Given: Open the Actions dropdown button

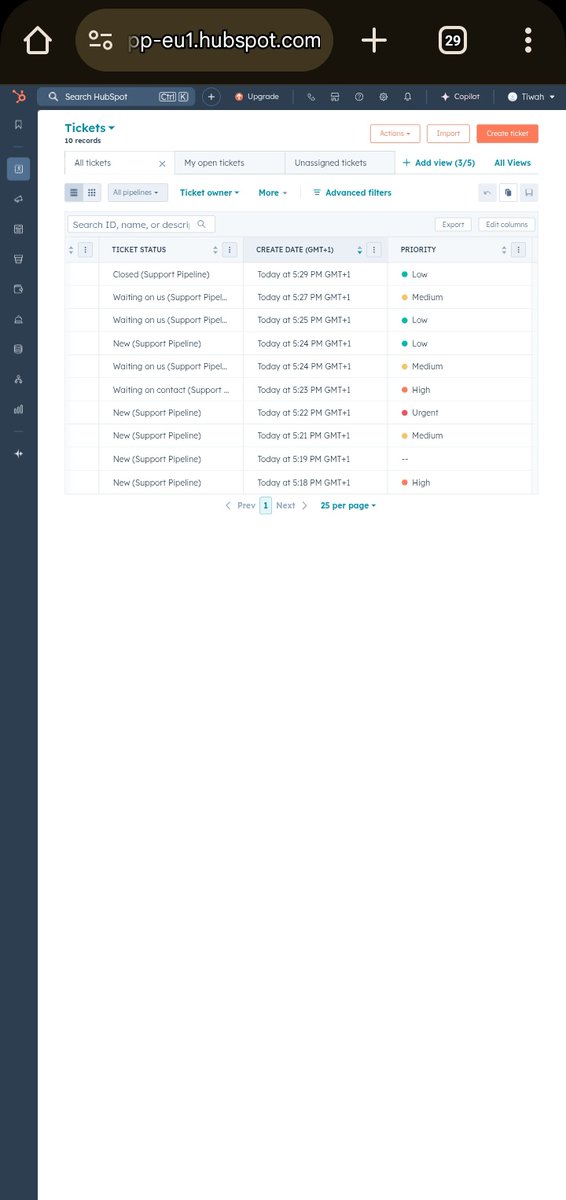Looking at the screenshot, I should 395,133.
